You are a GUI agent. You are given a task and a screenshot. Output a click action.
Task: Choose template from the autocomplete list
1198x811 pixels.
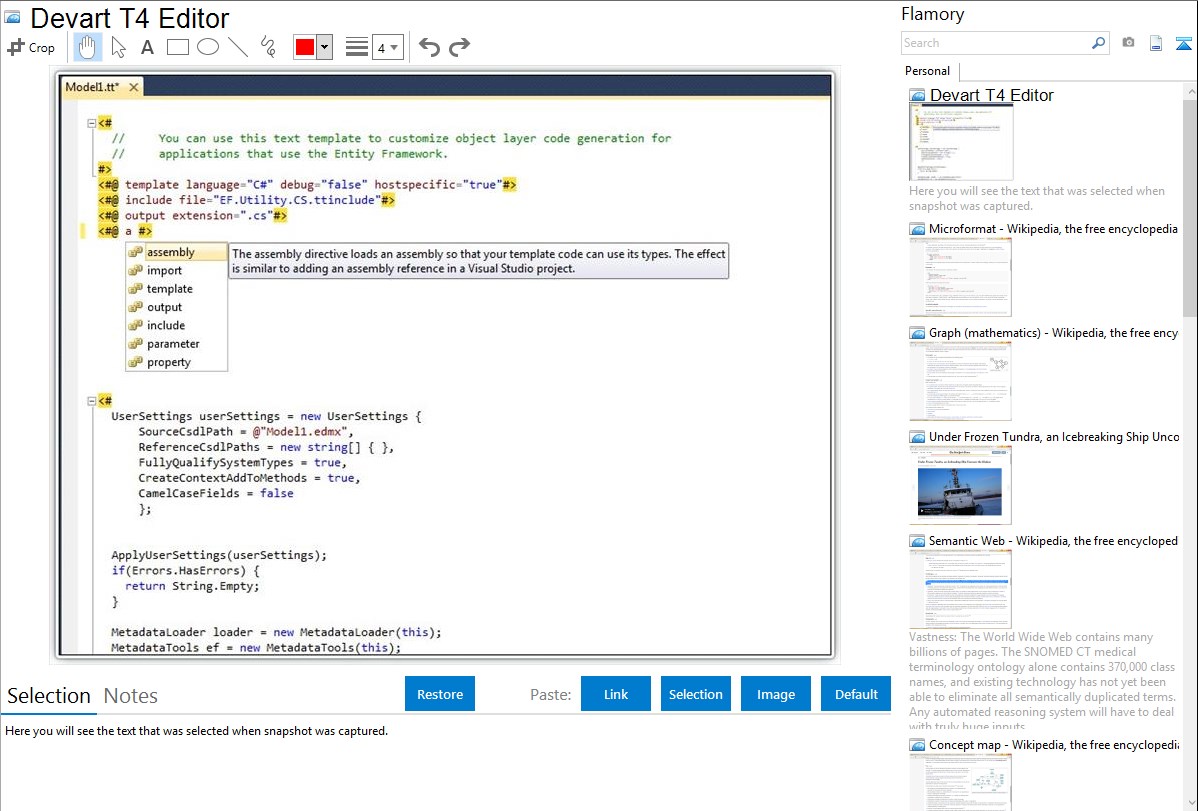click(176, 289)
